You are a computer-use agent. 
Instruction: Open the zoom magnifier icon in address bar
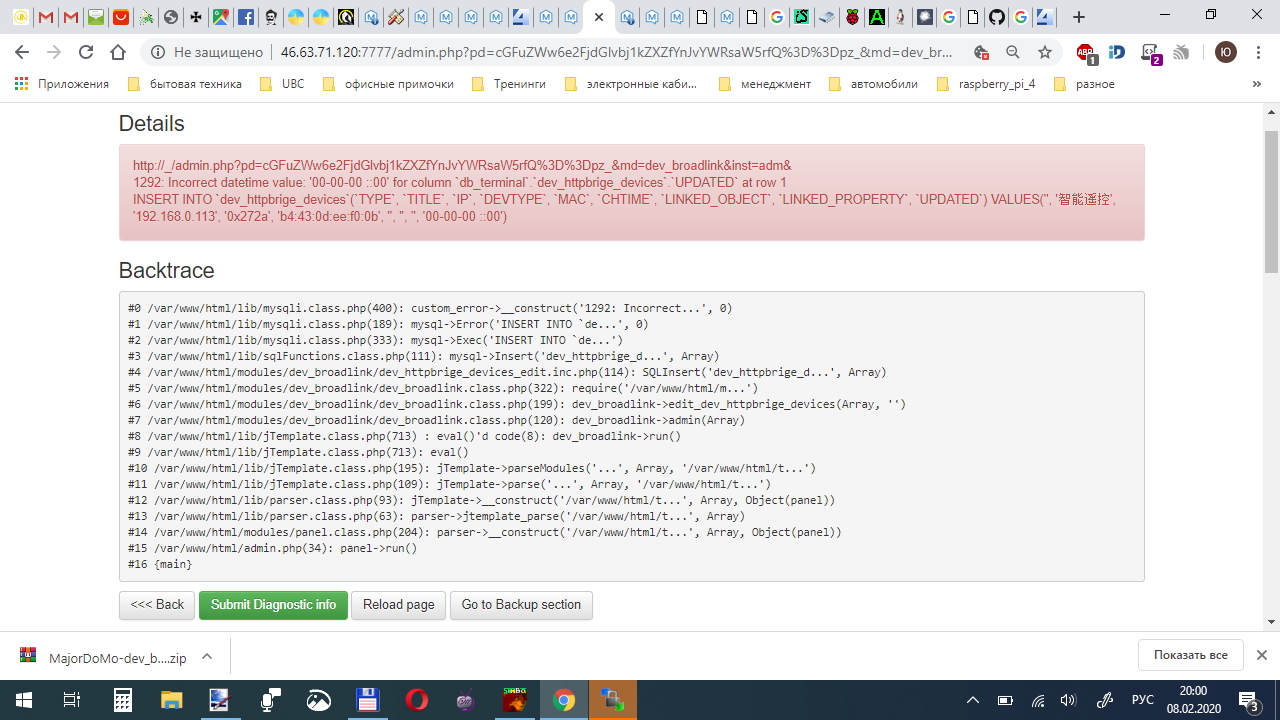pos(1013,52)
